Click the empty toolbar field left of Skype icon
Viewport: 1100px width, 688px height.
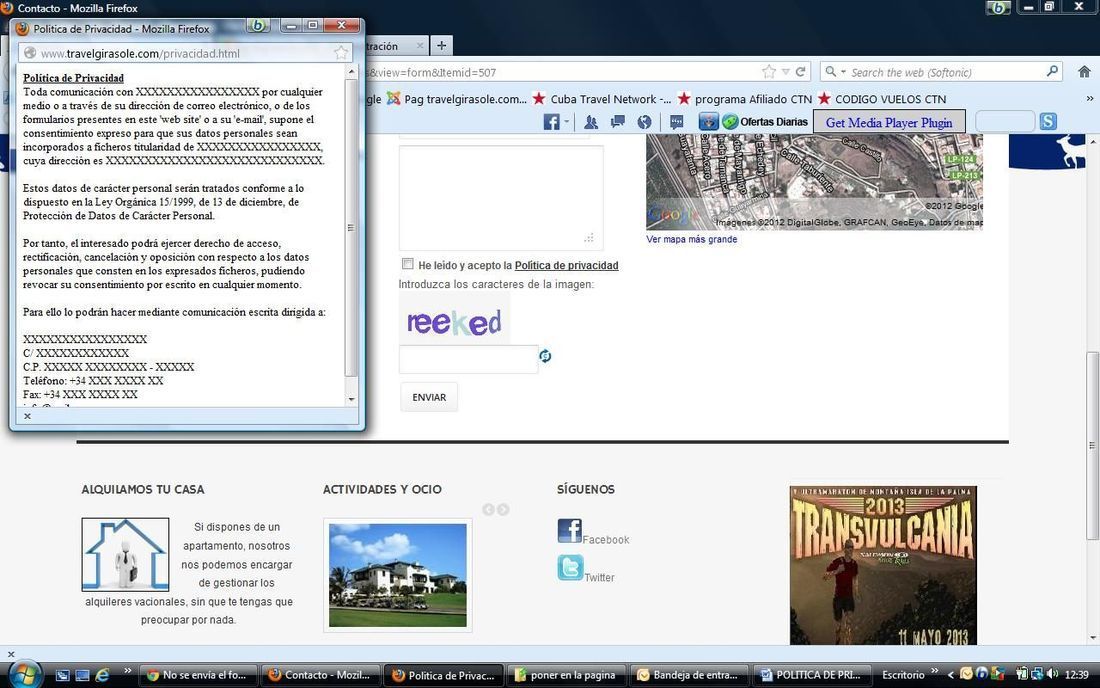[x=1005, y=121]
